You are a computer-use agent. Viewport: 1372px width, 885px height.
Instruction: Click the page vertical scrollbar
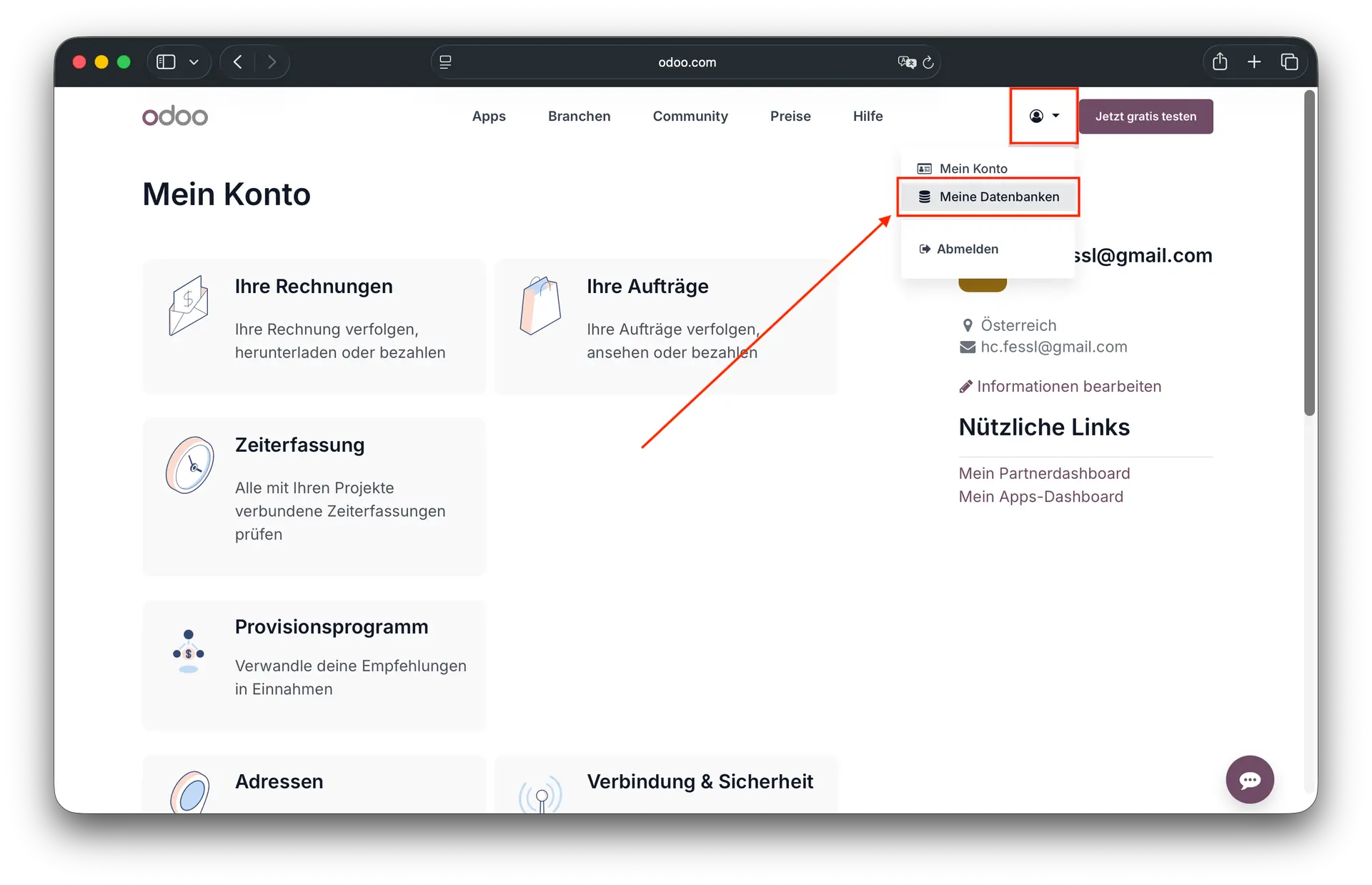tap(1309, 252)
